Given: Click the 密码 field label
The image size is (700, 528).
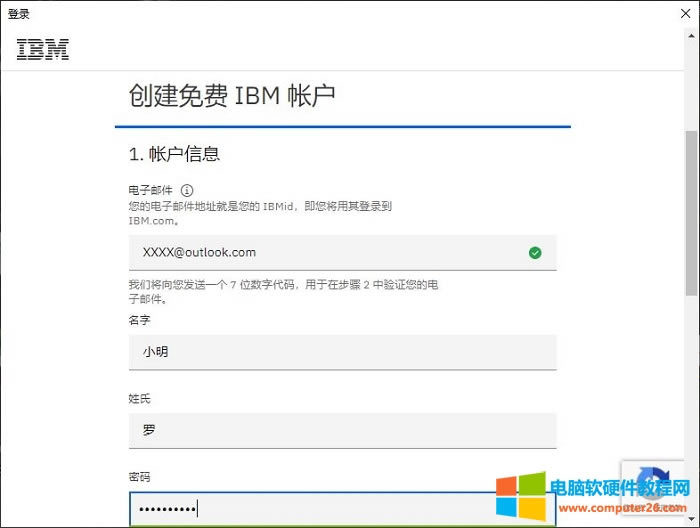Looking at the screenshot, I should (x=140, y=477).
